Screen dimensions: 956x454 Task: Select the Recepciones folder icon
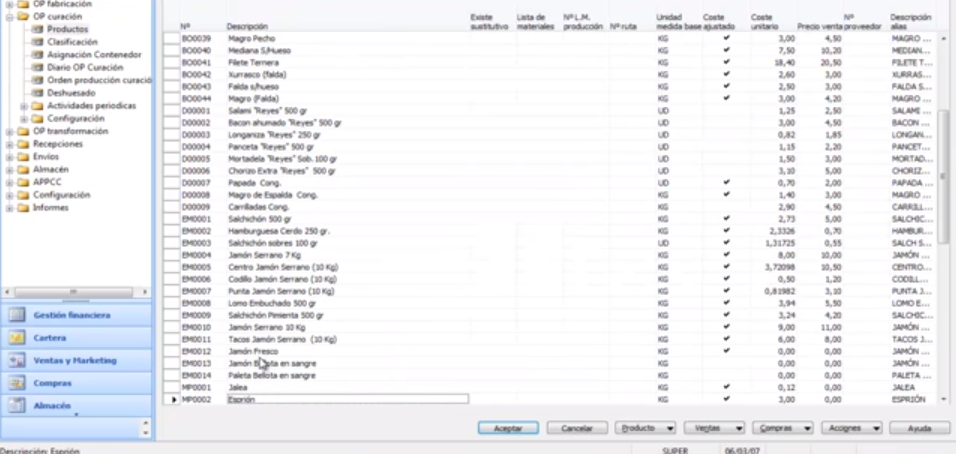tap(23, 144)
